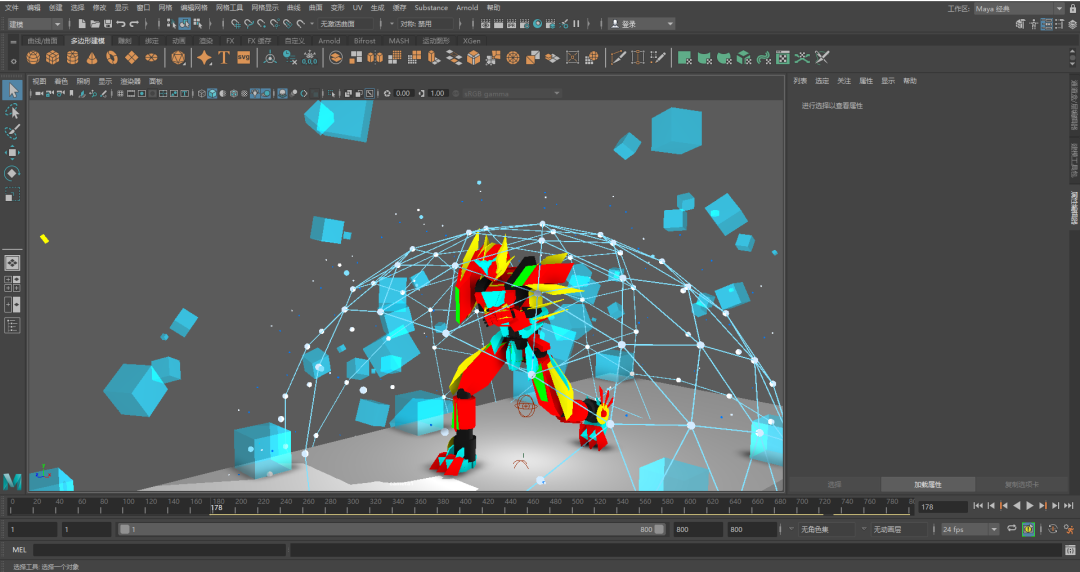
Task: Toggle smooth shade all in viewport
Action: coord(213,93)
